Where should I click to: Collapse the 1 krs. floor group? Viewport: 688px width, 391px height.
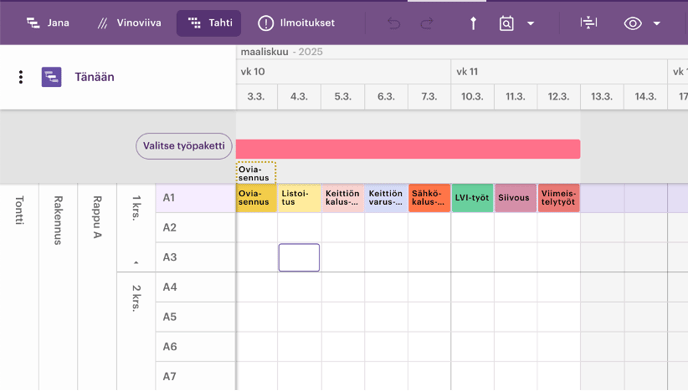coord(136,262)
